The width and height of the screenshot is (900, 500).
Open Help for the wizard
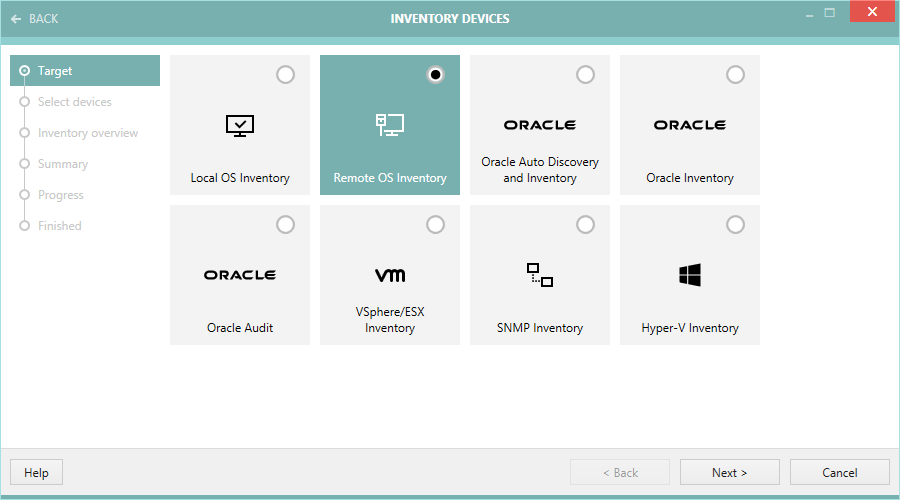pos(36,473)
